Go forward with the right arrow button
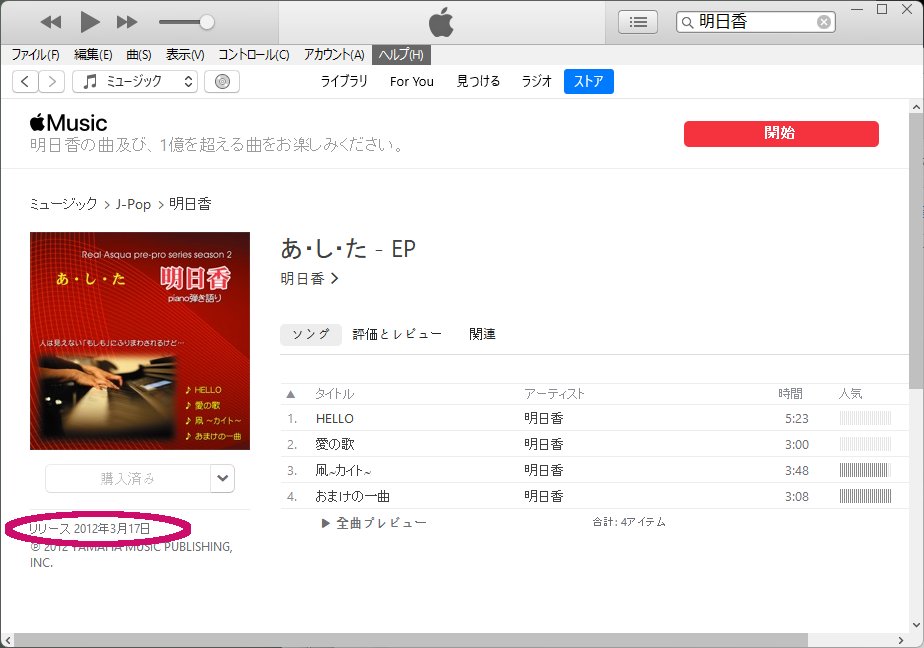This screenshot has width=924, height=648. (x=52, y=81)
